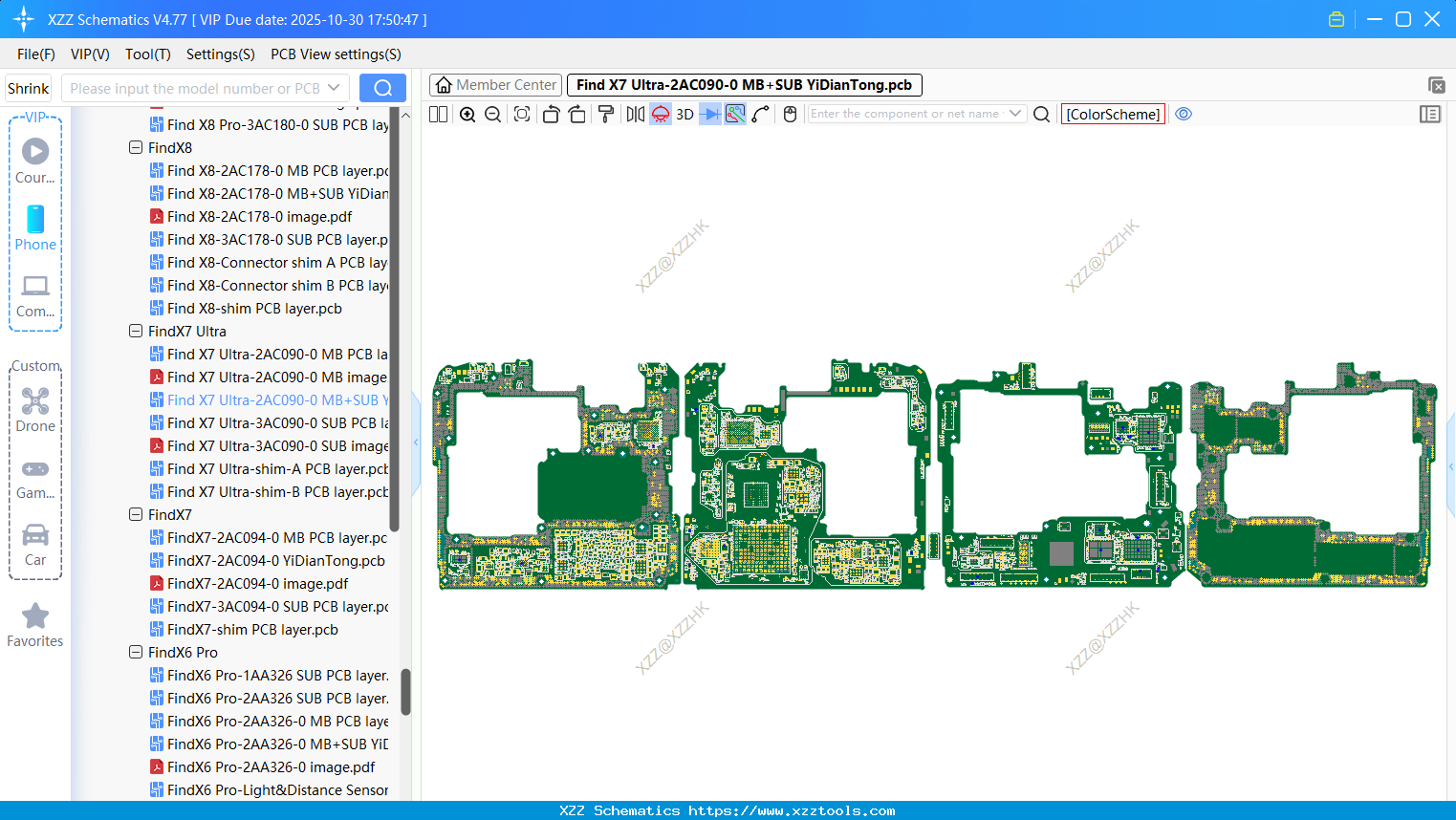Open the Courses section in the sidebar
Screen dimensions: 1456x820
click(35, 161)
